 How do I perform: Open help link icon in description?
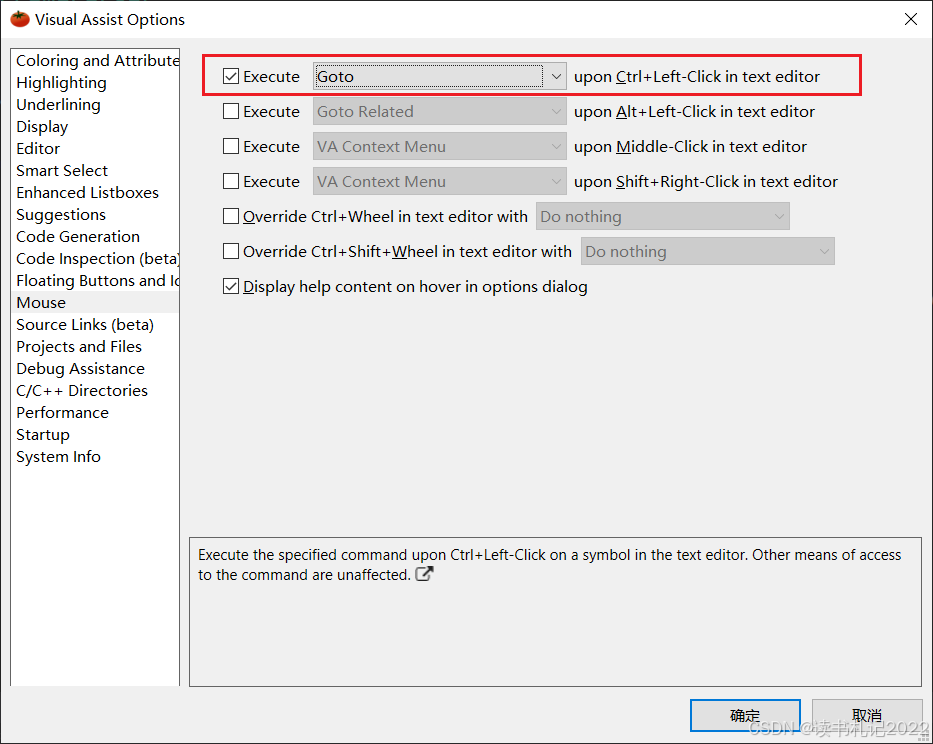click(424, 574)
